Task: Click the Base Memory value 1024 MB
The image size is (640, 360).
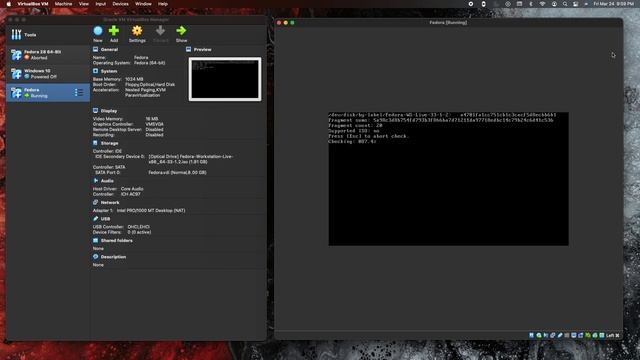Action: click(x=134, y=79)
